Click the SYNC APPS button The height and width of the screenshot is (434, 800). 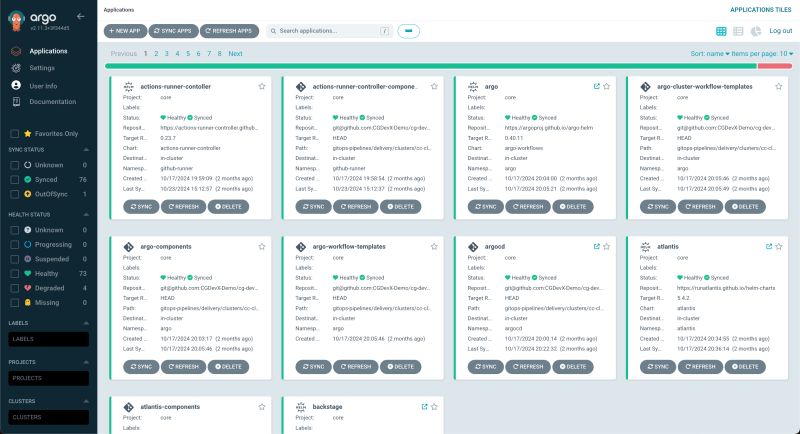pyautogui.click(x=173, y=31)
